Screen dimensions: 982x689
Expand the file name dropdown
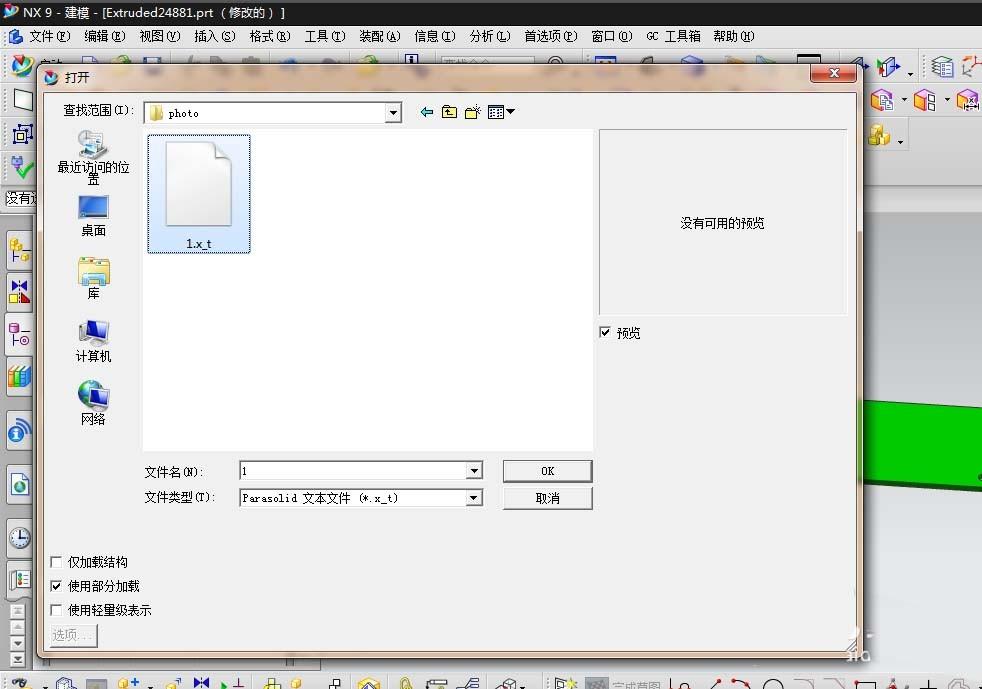(x=474, y=471)
